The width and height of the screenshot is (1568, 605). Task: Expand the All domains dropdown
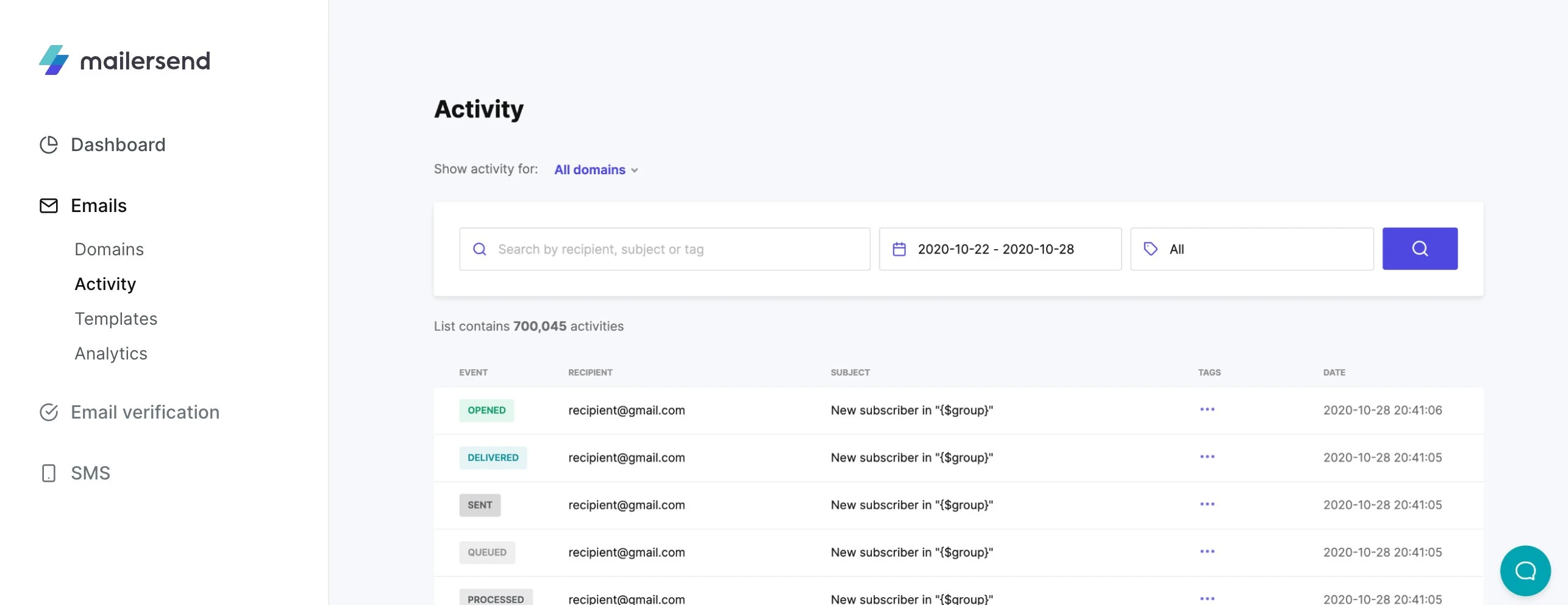(x=596, y=170)
